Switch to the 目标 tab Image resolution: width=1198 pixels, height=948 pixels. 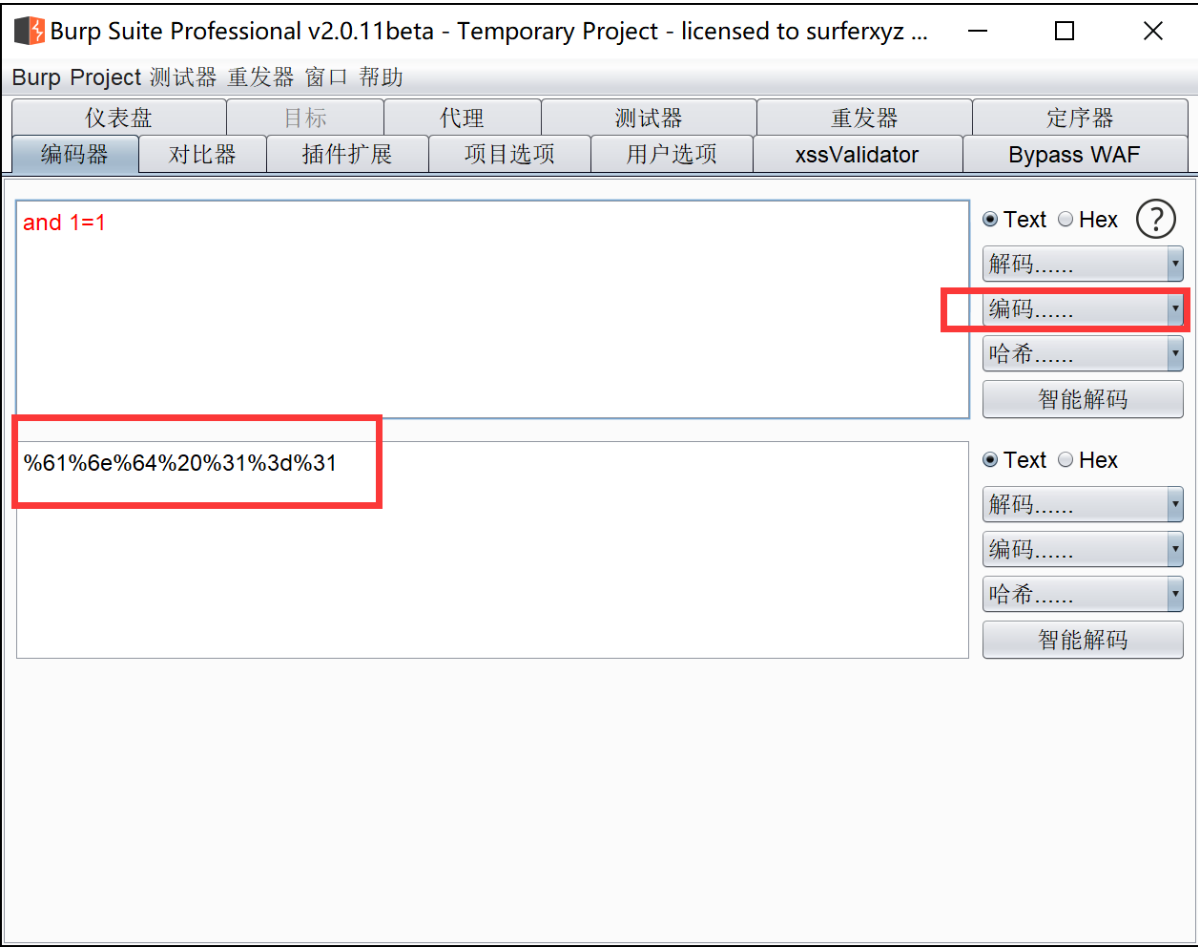point(306,118)
